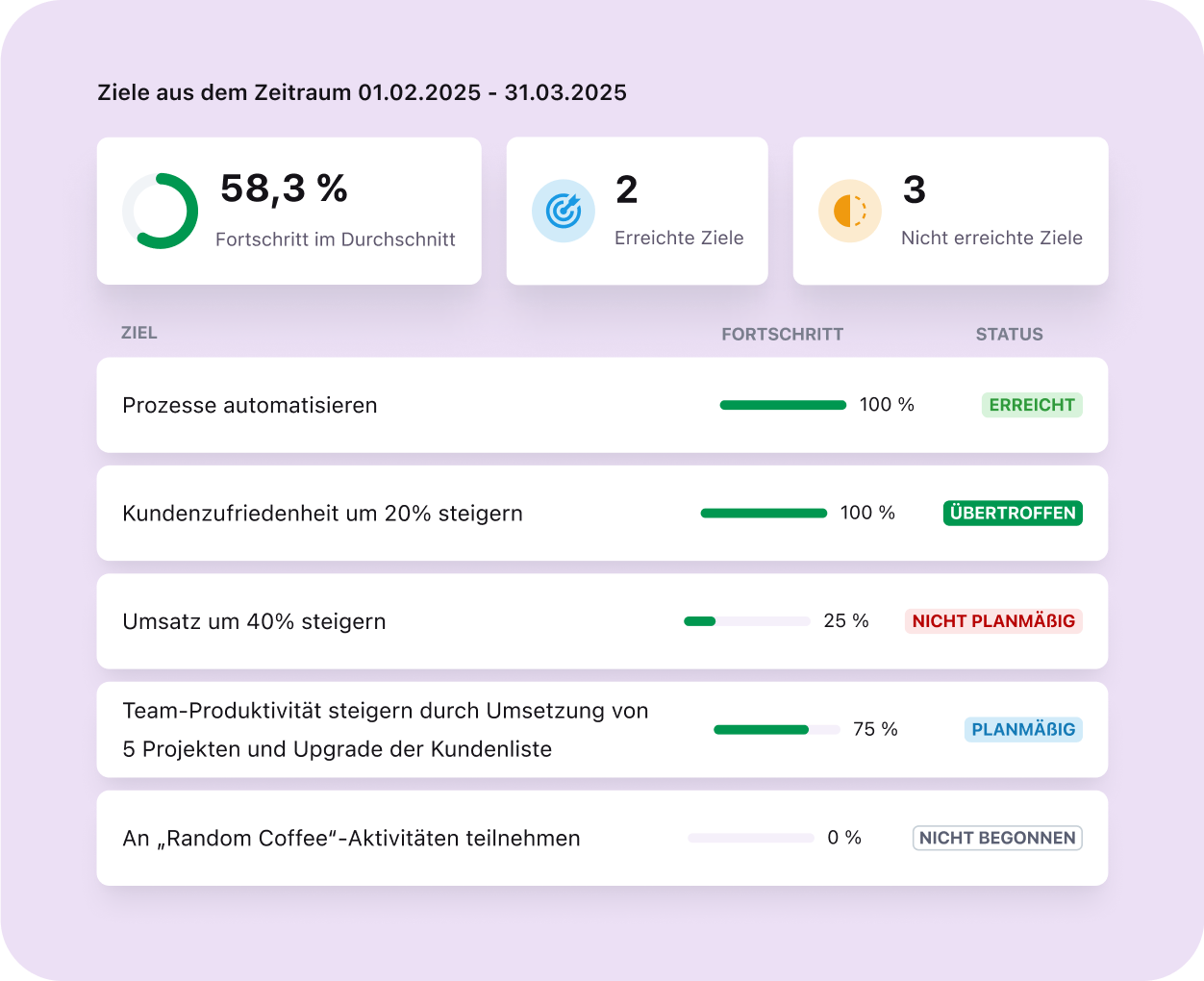1204x981 pixels.
Task: Click progress bar for Prozesse automatisieren
Action: click(x=783, y=405)
